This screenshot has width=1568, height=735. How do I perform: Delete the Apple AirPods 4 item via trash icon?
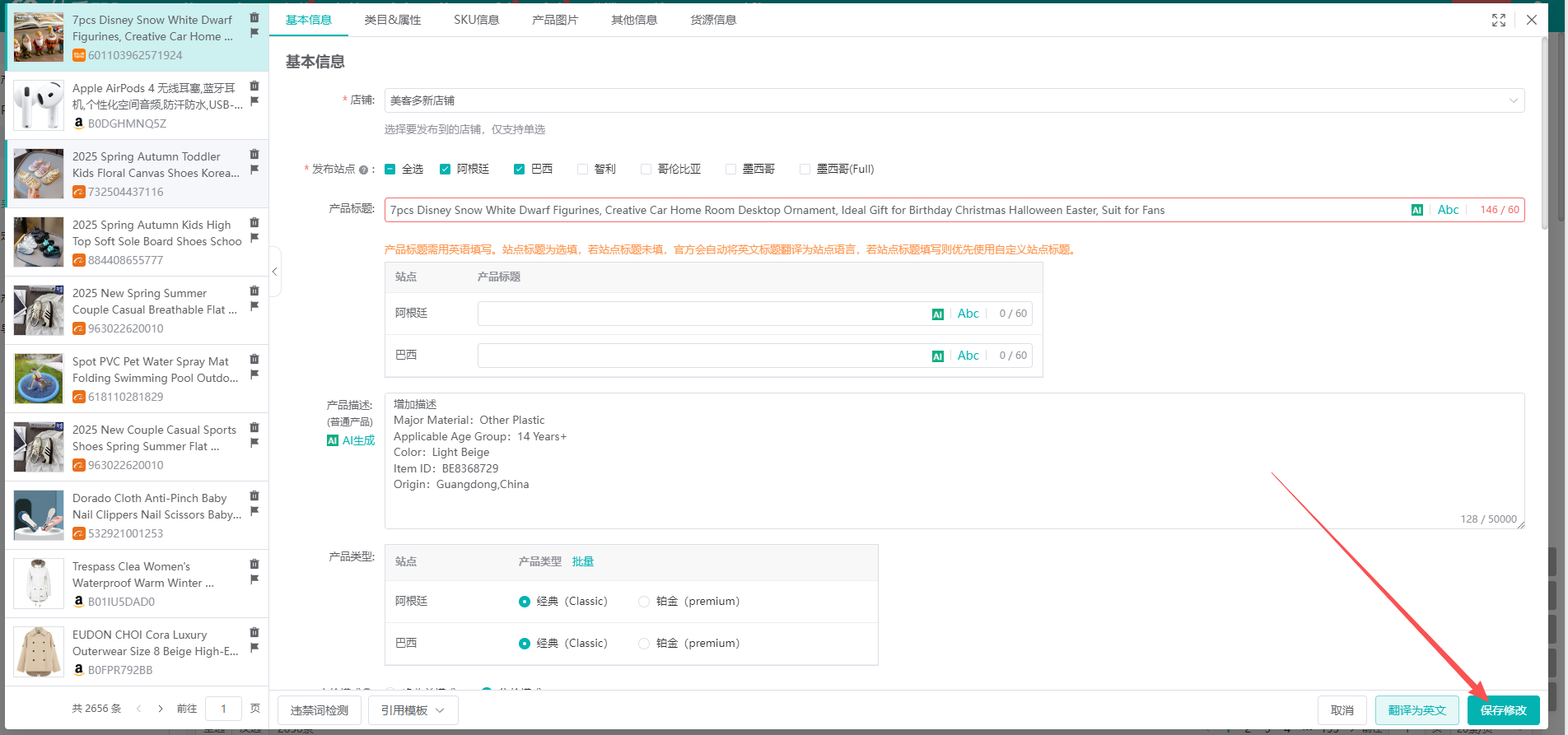pos(254,86)
